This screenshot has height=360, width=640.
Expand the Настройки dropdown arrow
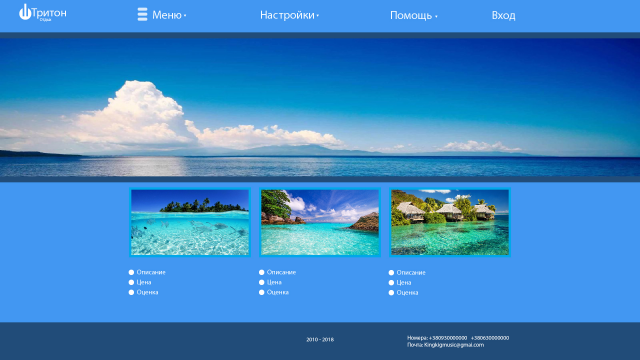coord(318,16)
